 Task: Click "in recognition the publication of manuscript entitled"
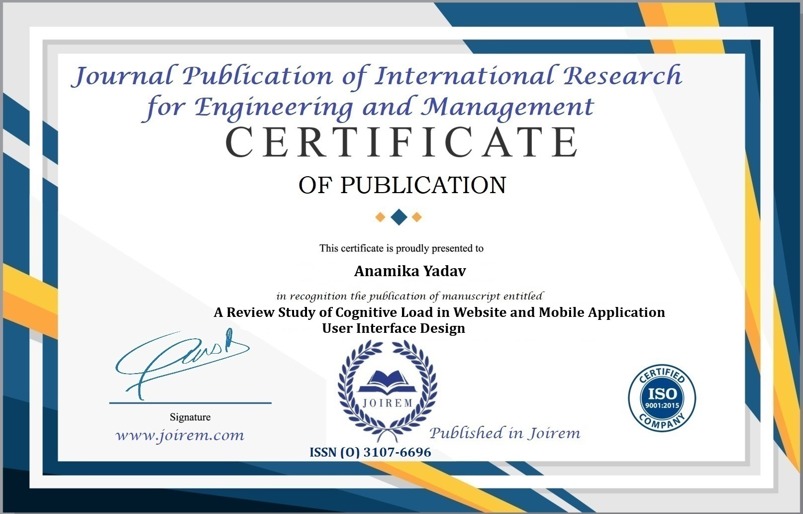410,296
